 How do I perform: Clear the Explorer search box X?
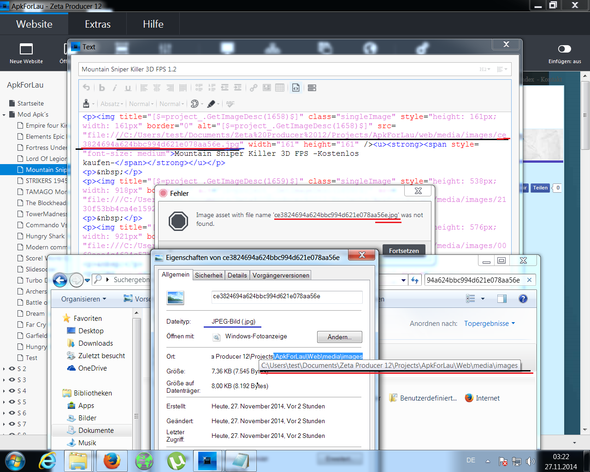click(x=529, y=280)
